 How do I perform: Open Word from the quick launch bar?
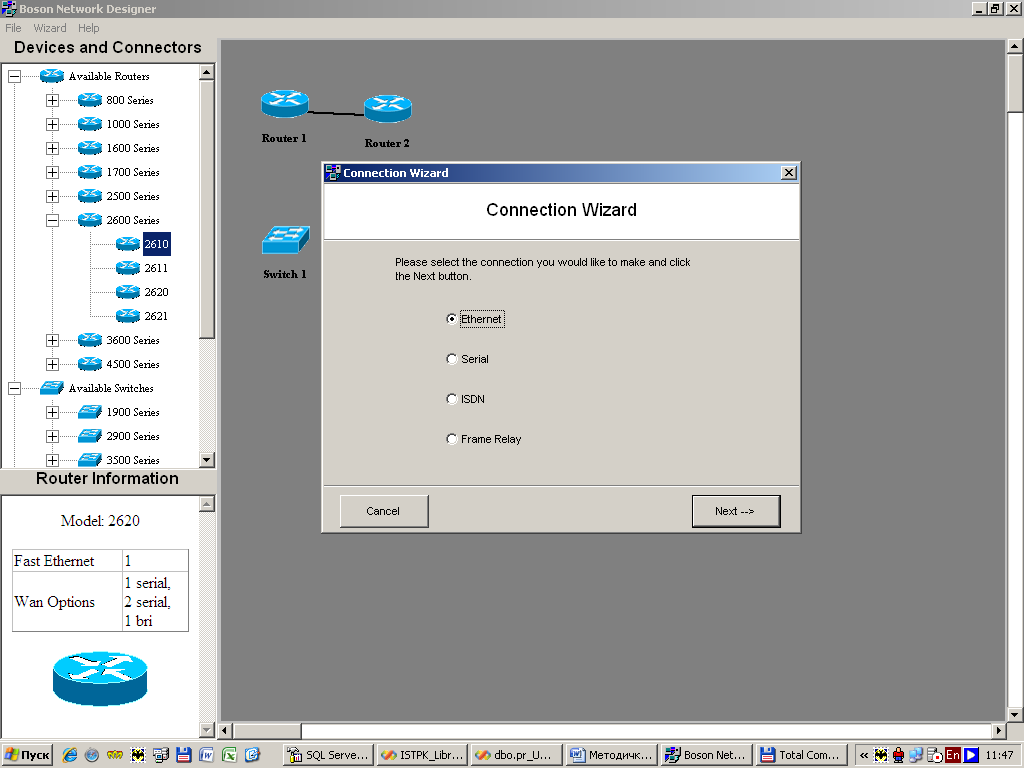206,755
